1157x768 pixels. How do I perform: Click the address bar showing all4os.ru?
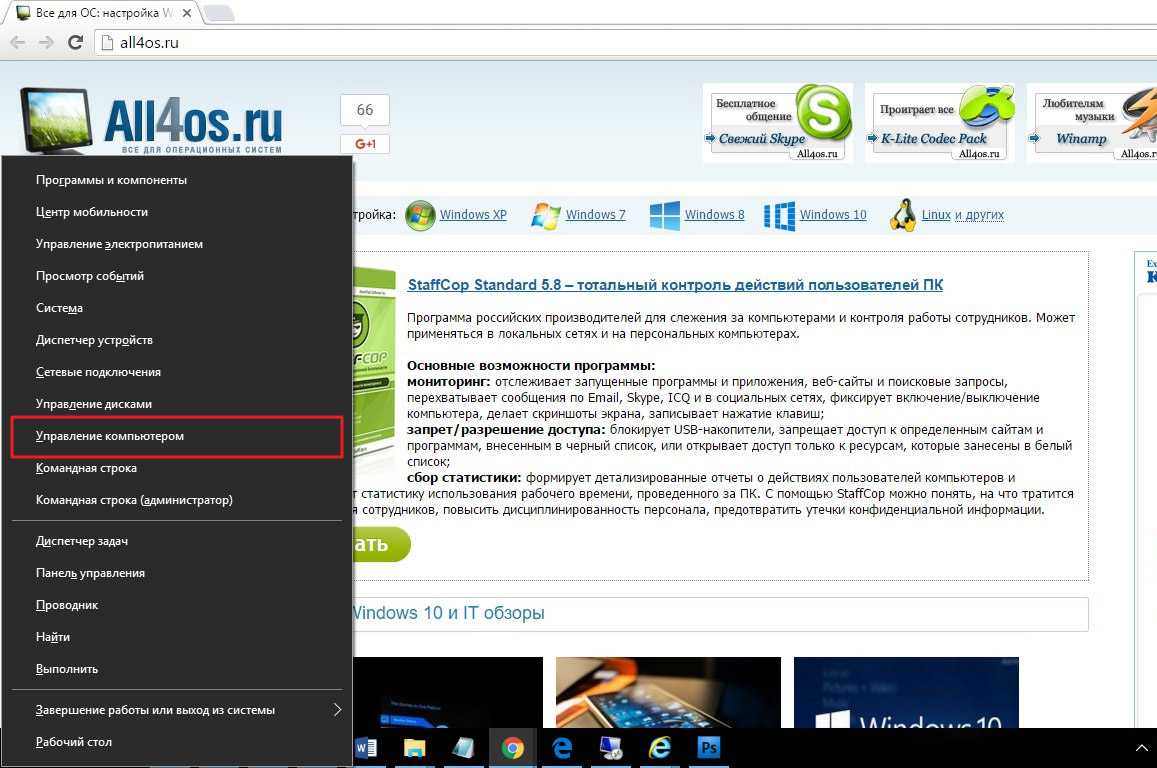627,43
